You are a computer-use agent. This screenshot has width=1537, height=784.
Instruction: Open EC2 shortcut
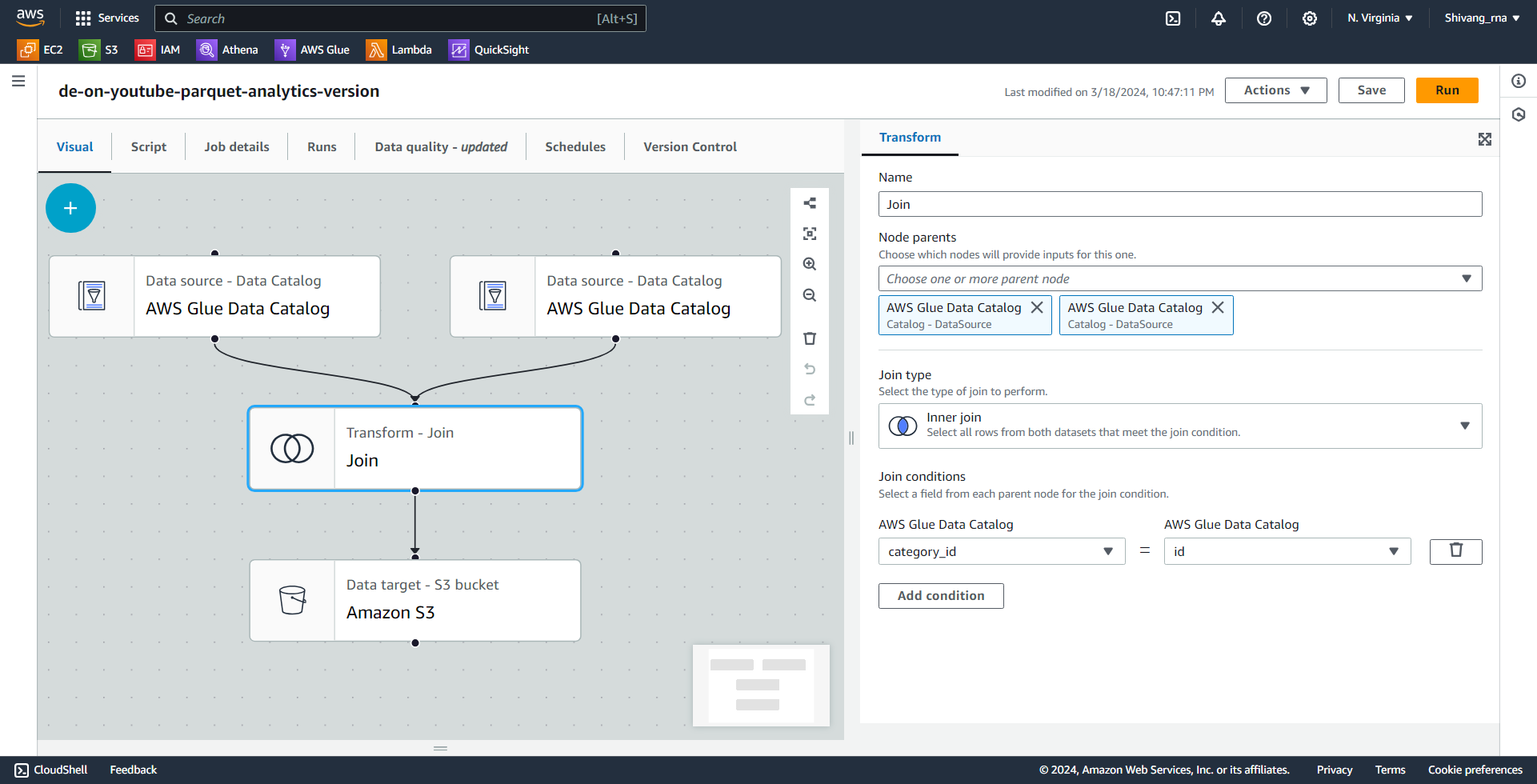coord(40,50)
